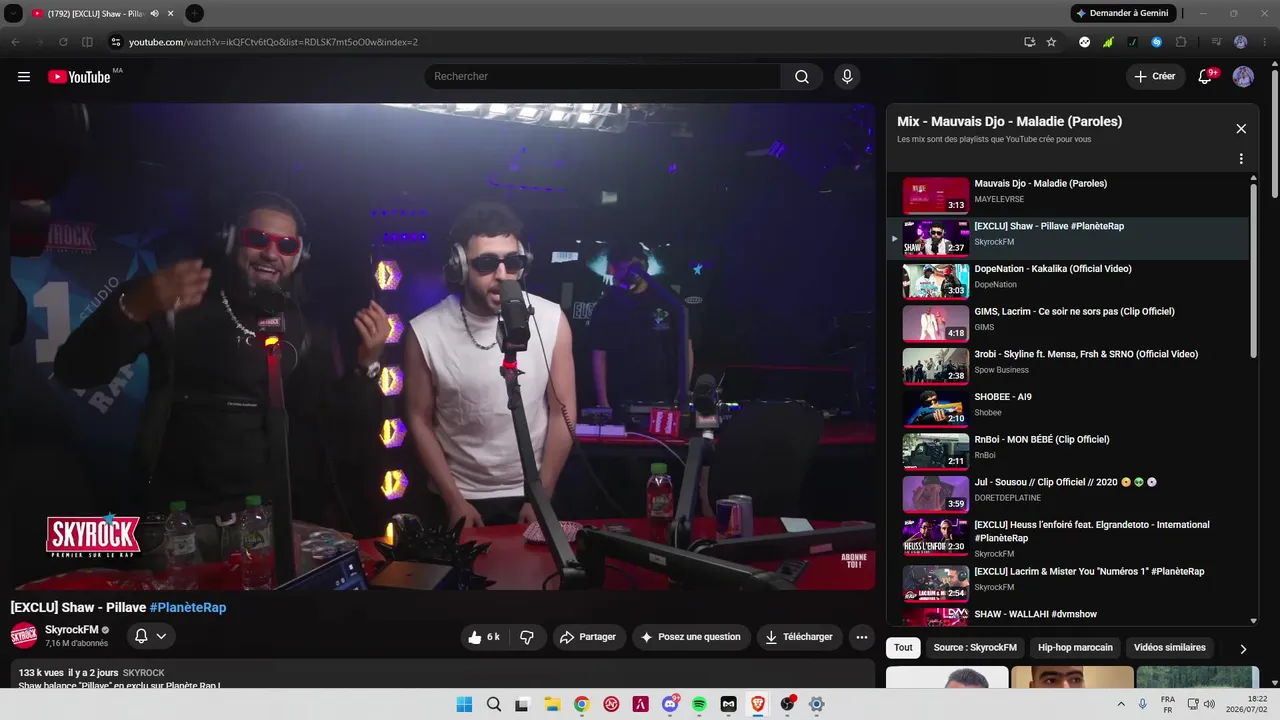
Task: Play GIMS, Lacrim - Ce soir ne sors pas
Action: tap(1068, 323)
